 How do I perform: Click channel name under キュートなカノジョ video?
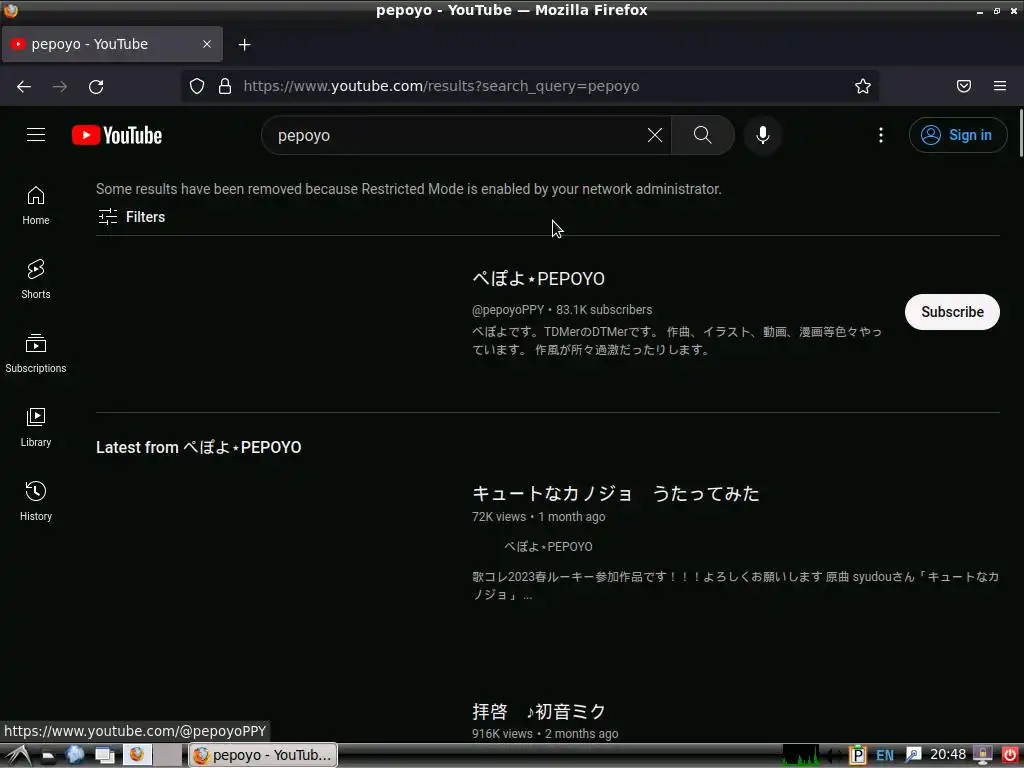pyautogui.click(x=548, y=547)
